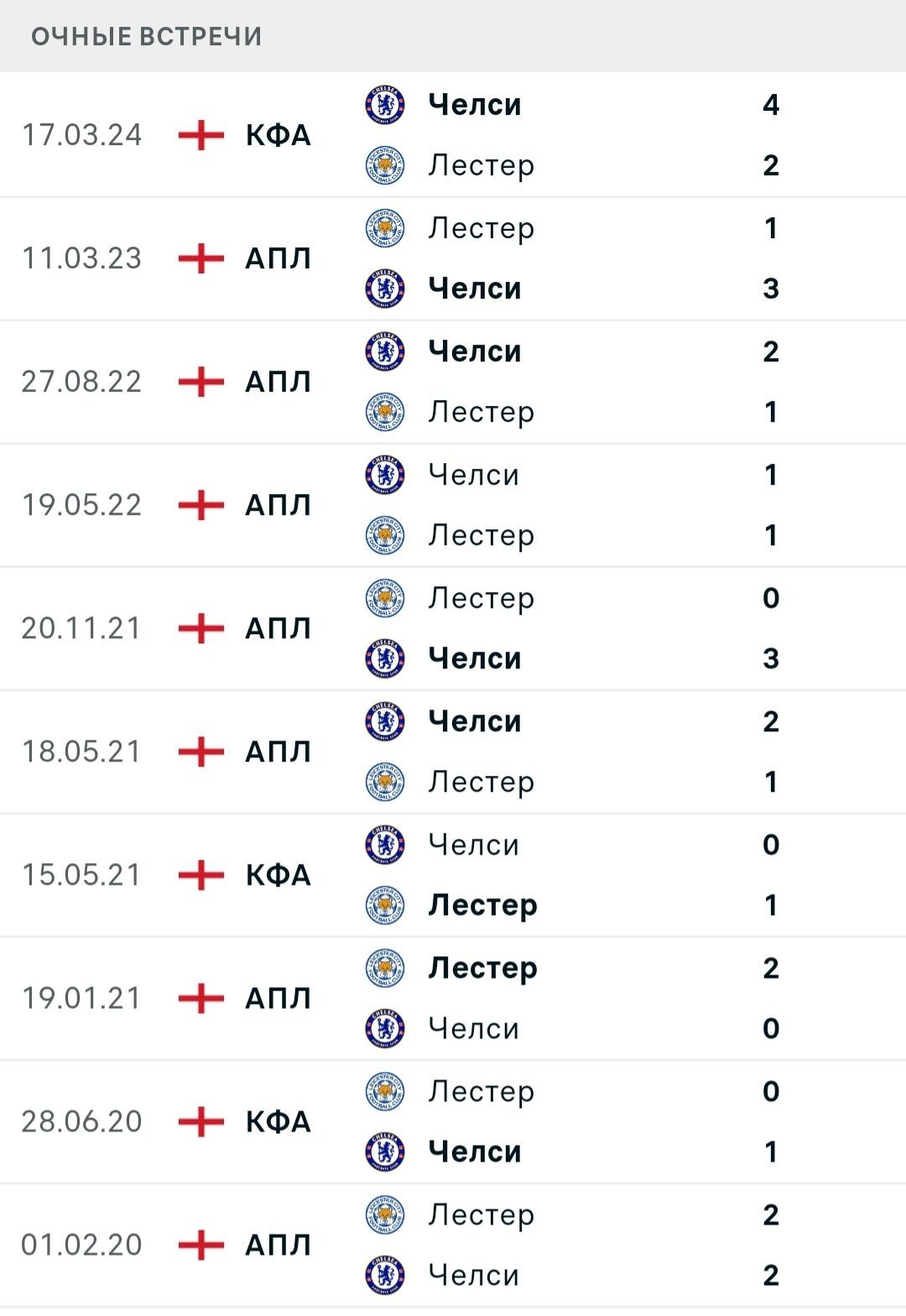The height and width of the screenshot is (1316, 906).
Task: Open the 19.05.22 draw match date
Action: point(81,505)
